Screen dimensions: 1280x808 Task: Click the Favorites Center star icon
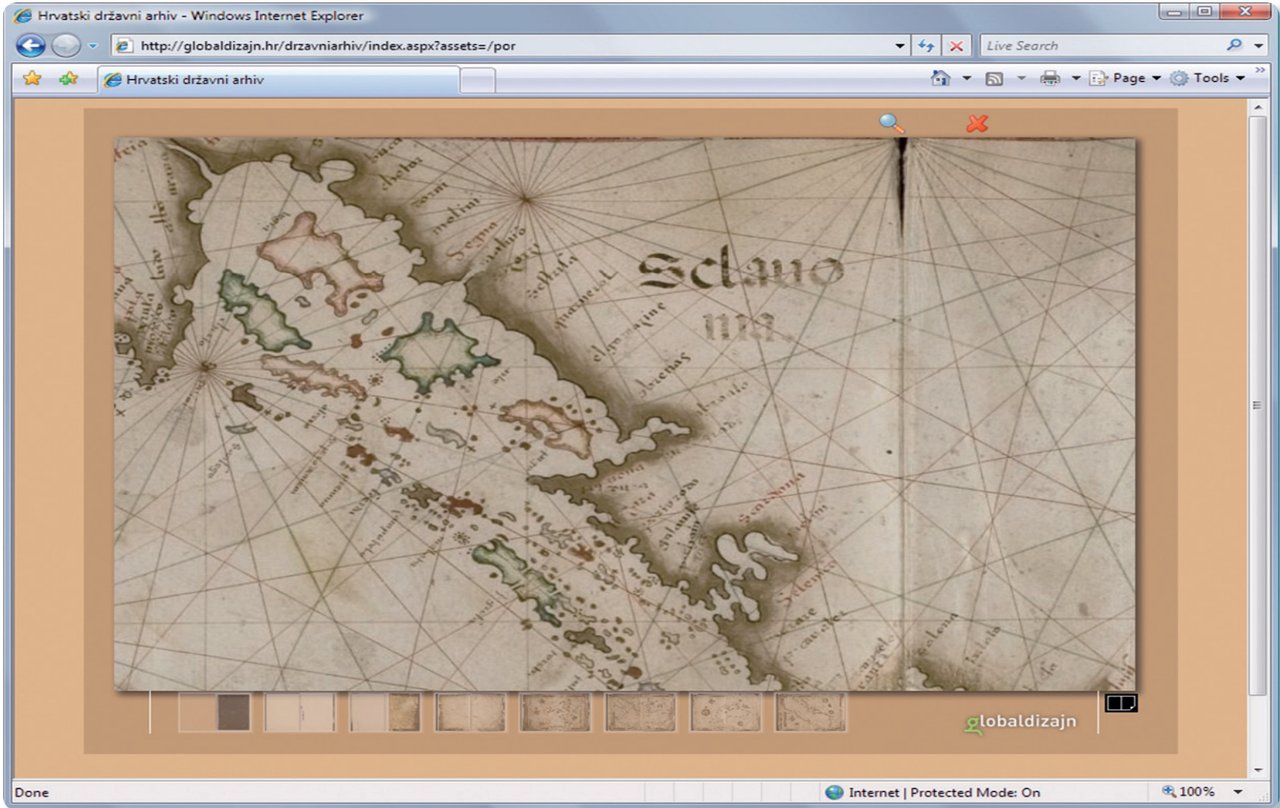(32, 78)
